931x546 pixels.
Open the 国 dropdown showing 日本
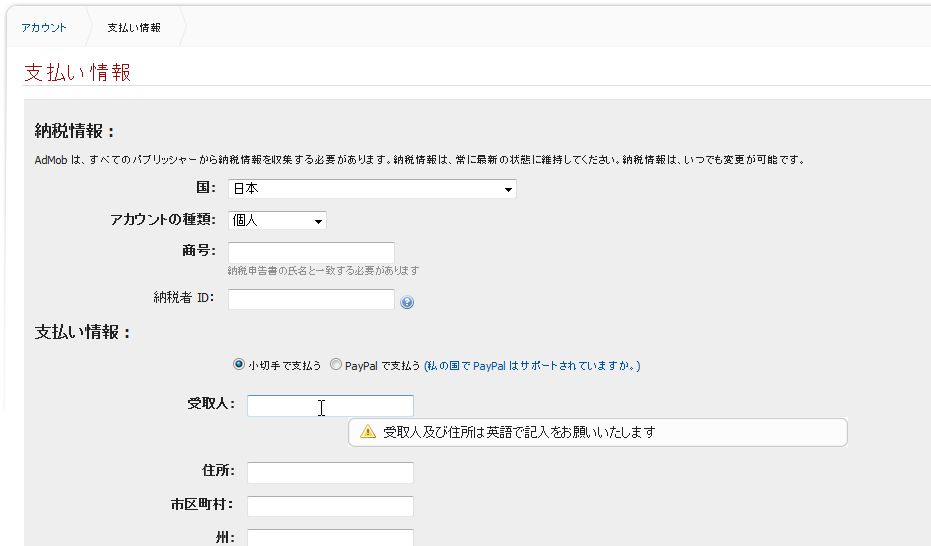point(372,189)
